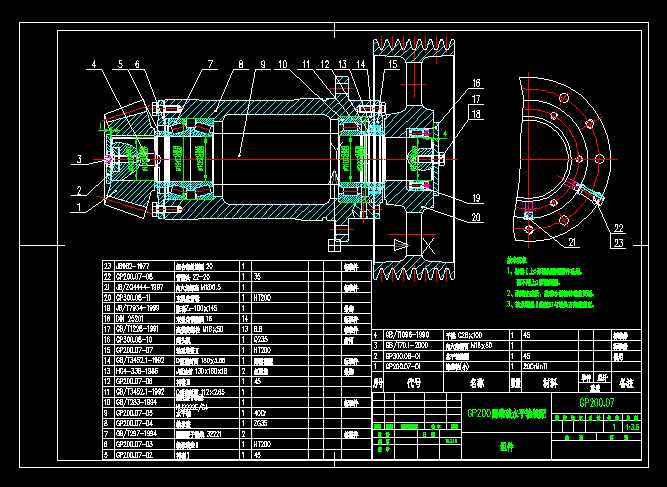The width and height of the screenshot is (667, 487).
Task: Click leader callout number 3 left of the shaft end
Action: (x=79, y=159)
